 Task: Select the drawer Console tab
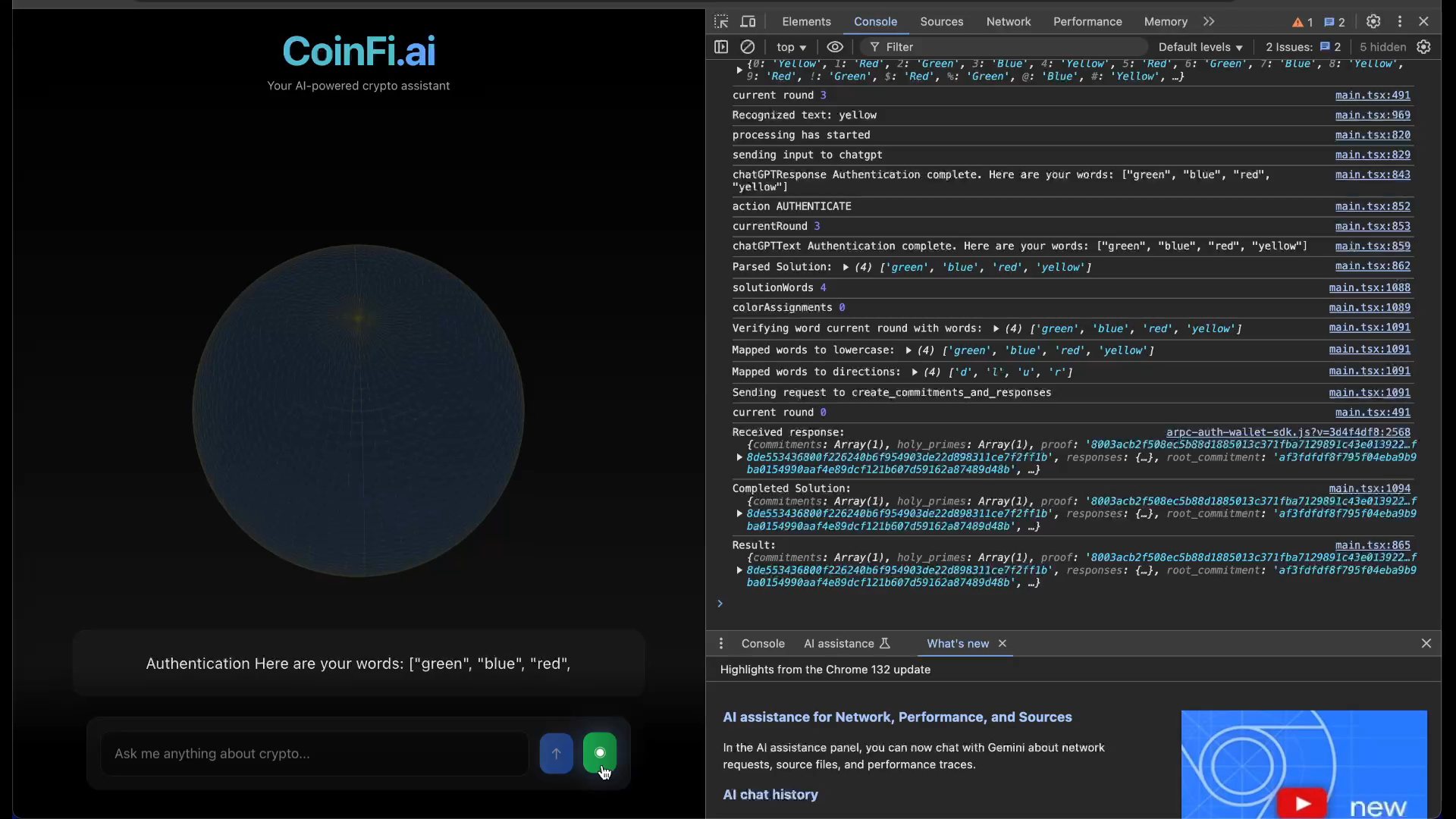763,643
